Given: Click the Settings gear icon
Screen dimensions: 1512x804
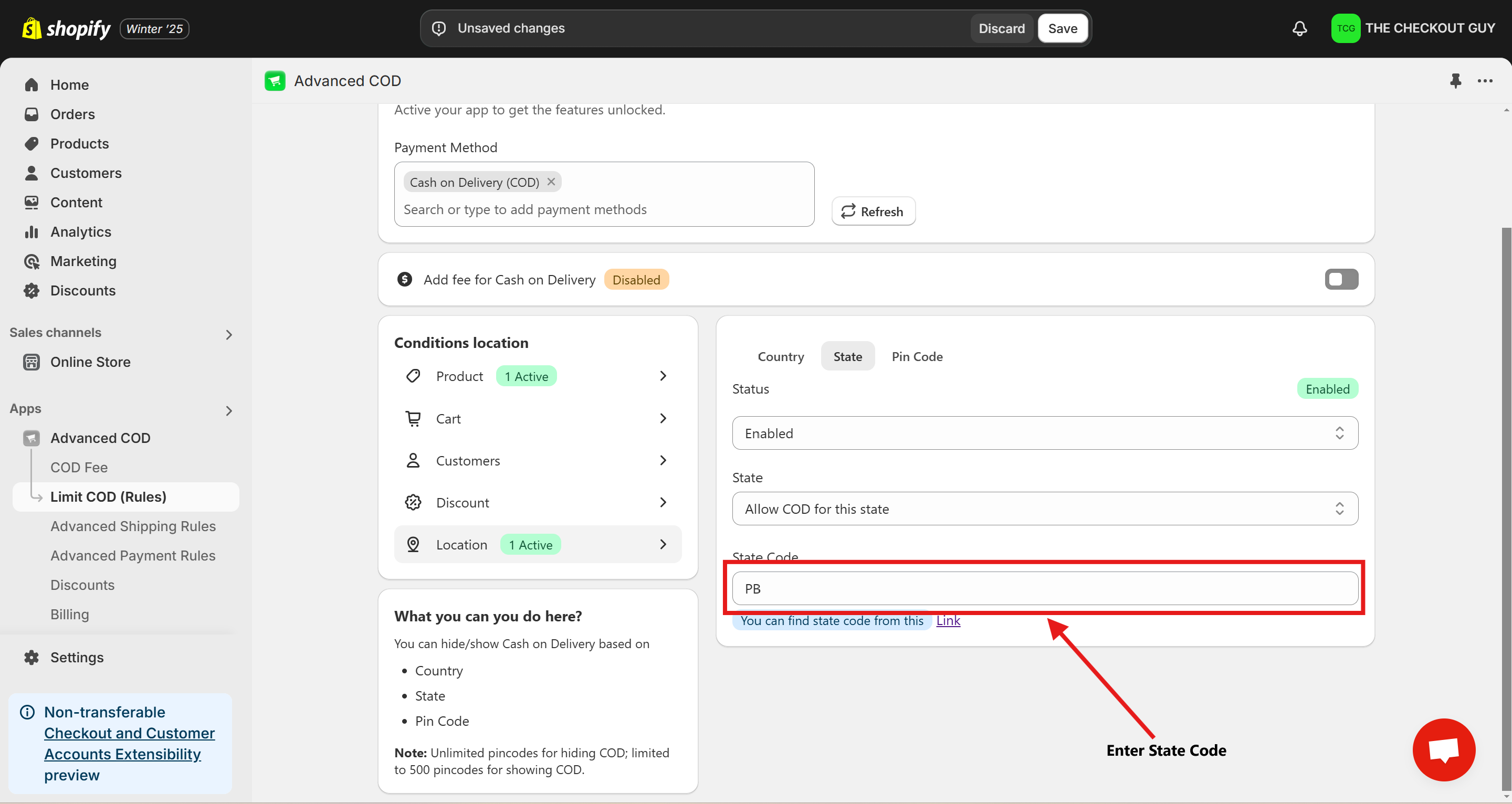Looking at the screenshot, I should pos(31,657).
